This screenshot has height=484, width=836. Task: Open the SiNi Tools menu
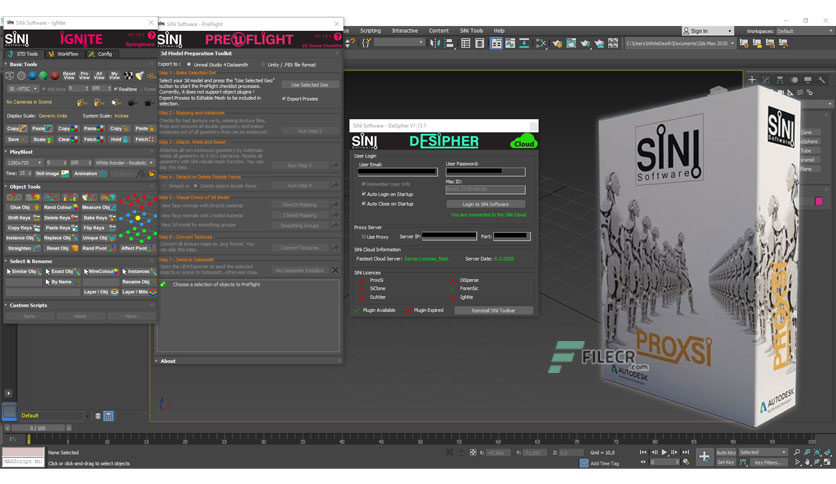[x=471, y=31]
